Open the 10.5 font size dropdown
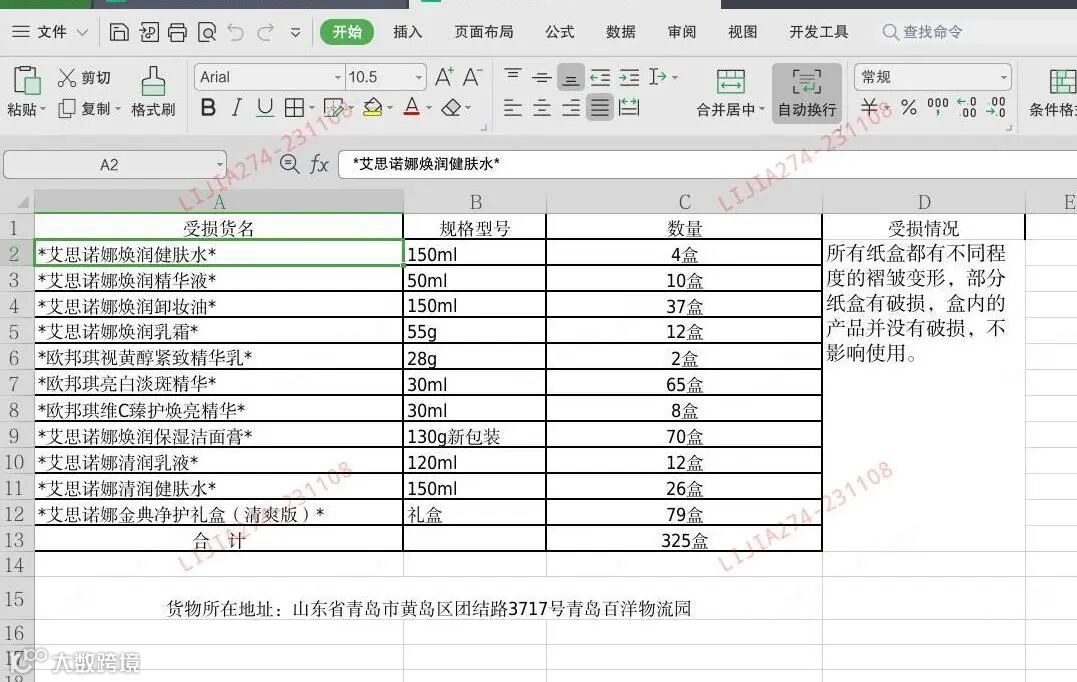Viewport: 1077px width, 682px height. (x=418, y=78)
